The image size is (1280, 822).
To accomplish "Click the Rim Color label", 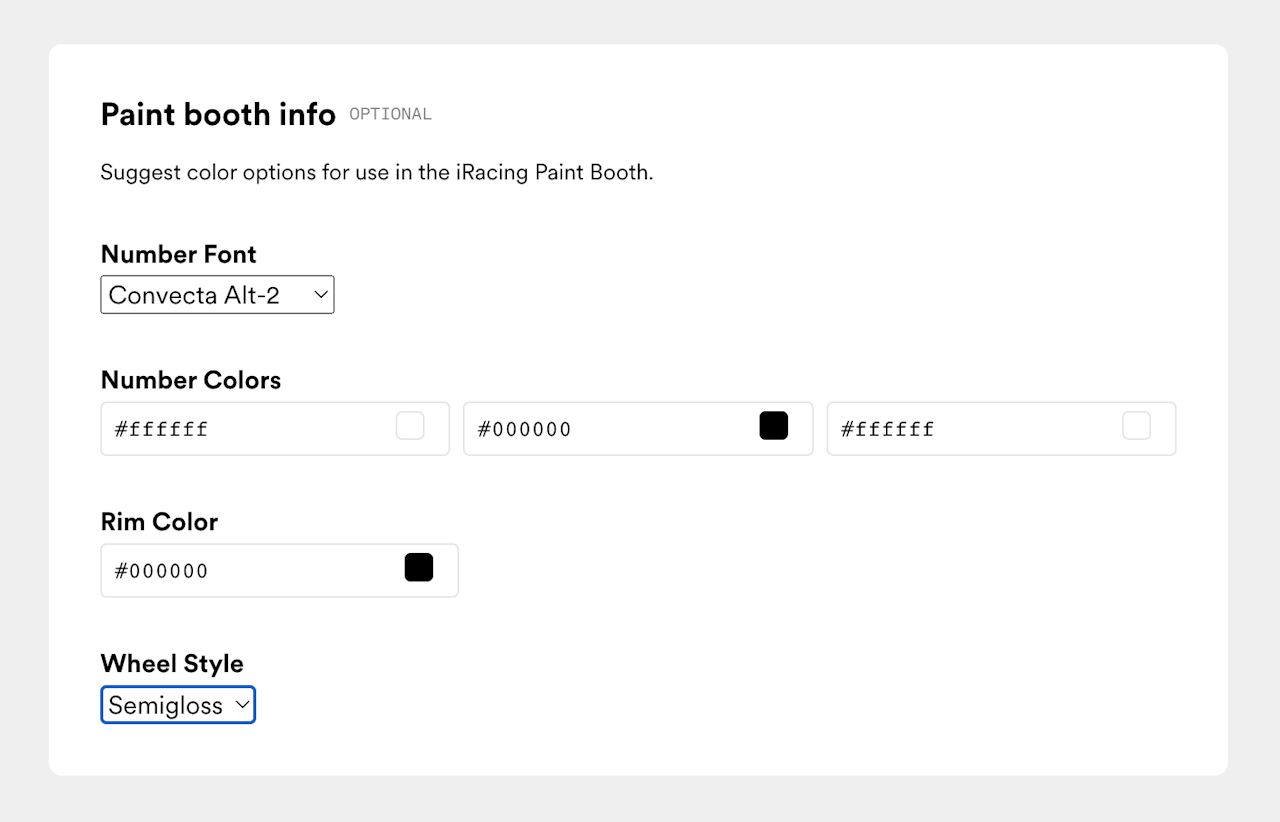I will 159,522.
